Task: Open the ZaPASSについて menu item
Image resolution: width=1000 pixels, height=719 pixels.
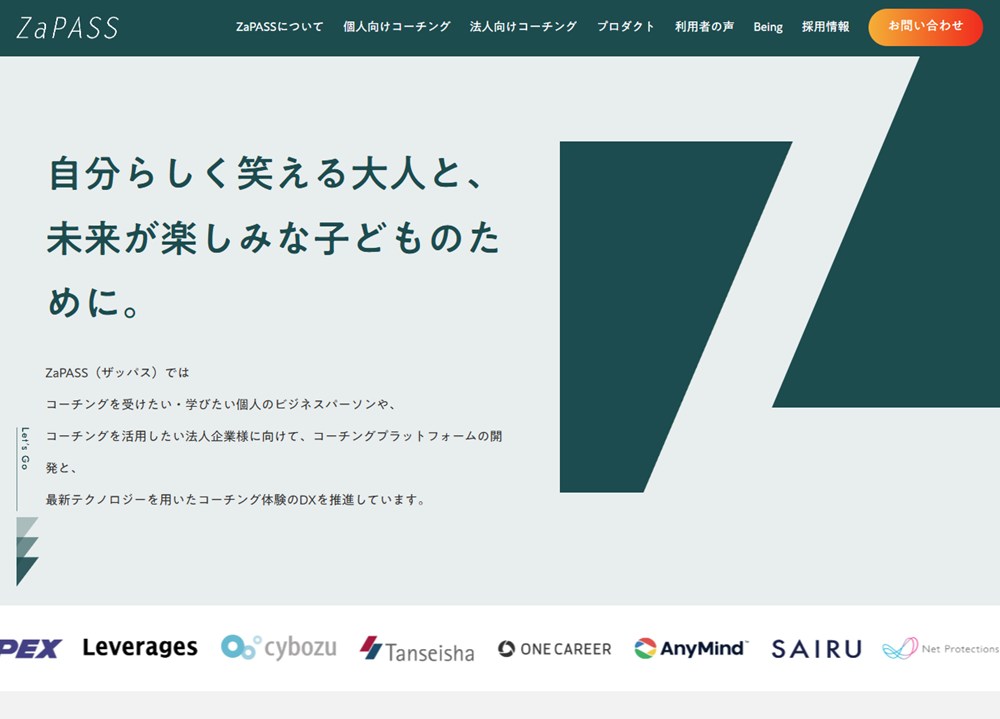Action: [279, 27]
